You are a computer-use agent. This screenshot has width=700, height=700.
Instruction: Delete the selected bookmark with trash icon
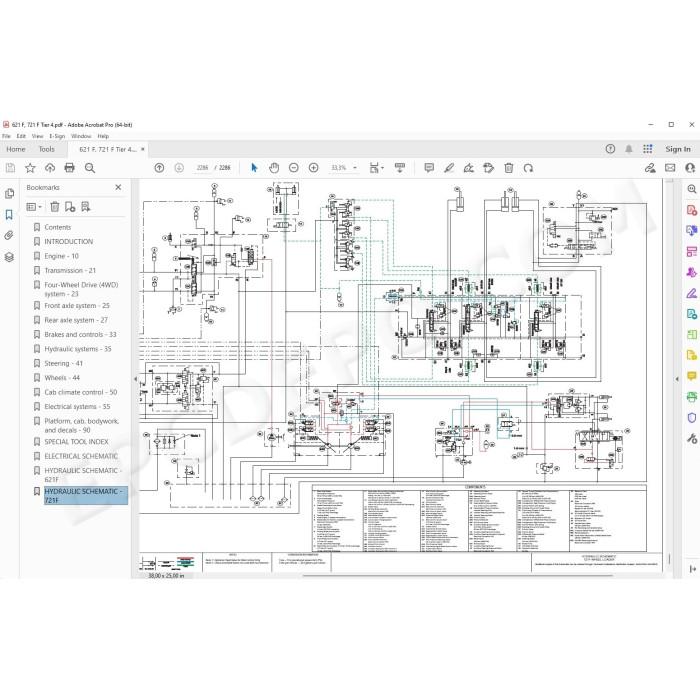(55, 207)
